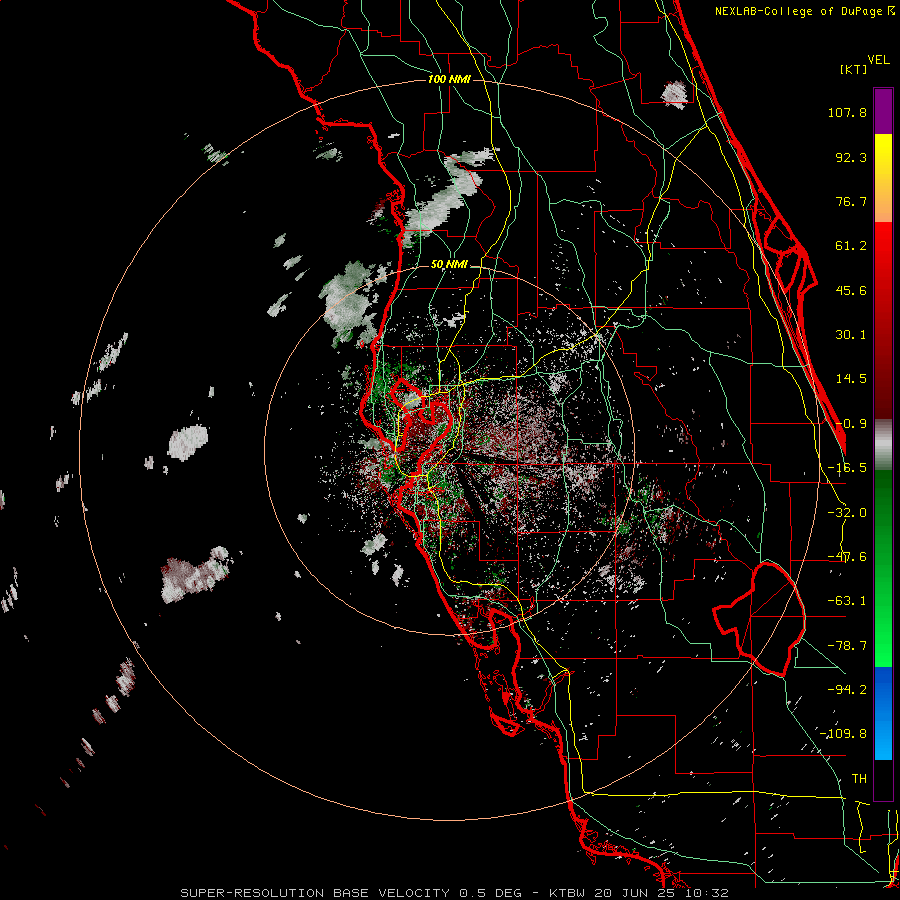Pick the -32.0 velocity value

click(847, 513)
